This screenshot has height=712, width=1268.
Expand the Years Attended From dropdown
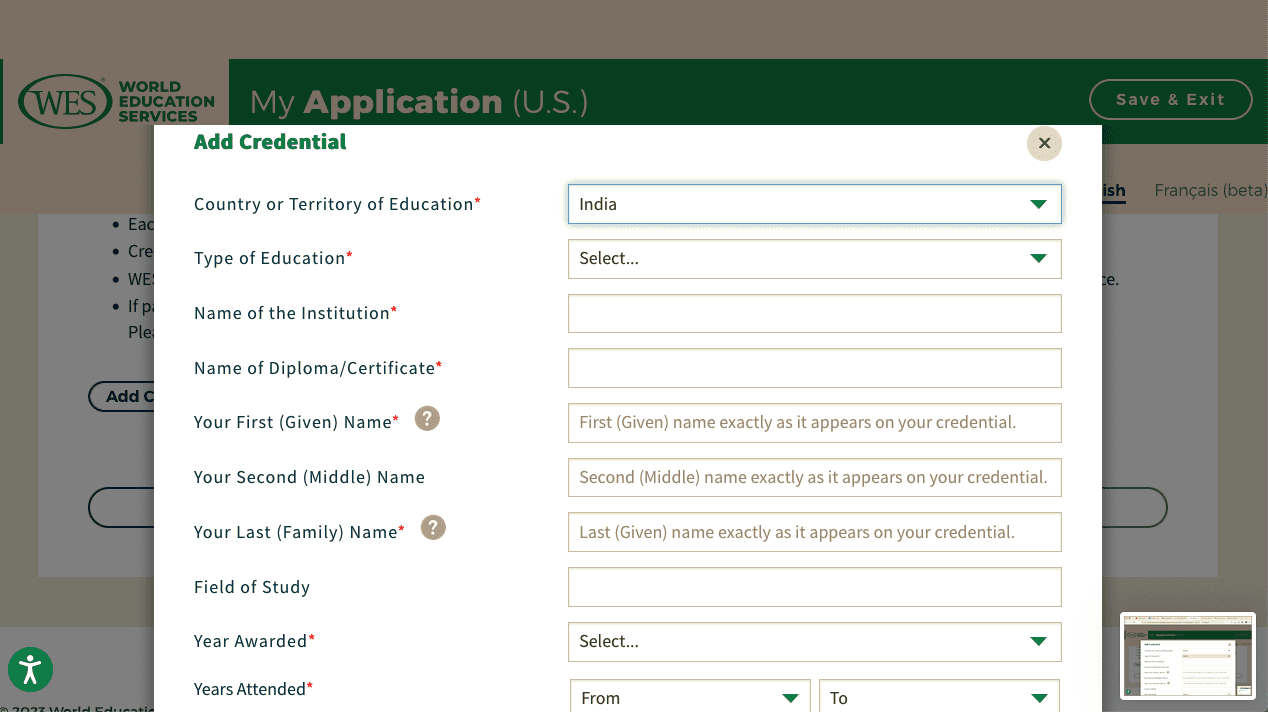pos(690,697)
